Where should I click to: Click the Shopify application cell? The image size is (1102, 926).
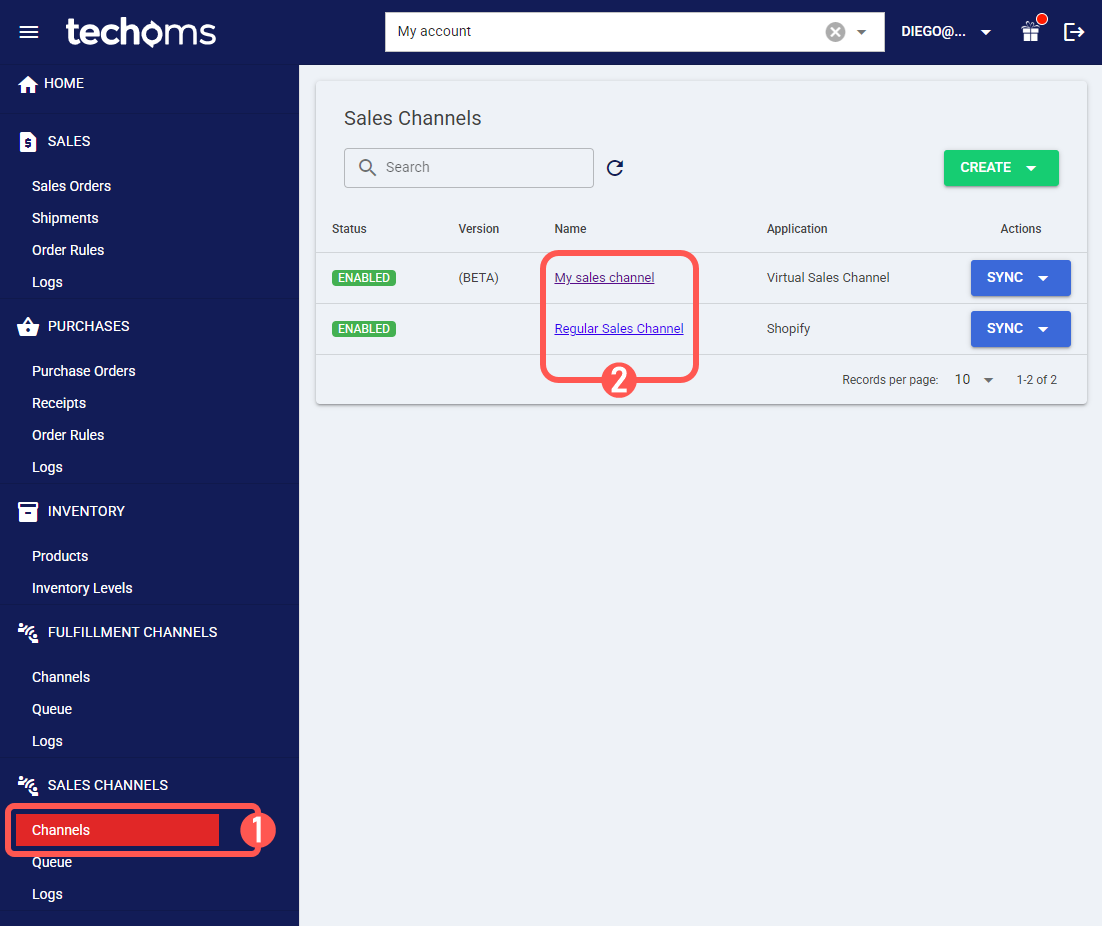(x=788, y=328)
